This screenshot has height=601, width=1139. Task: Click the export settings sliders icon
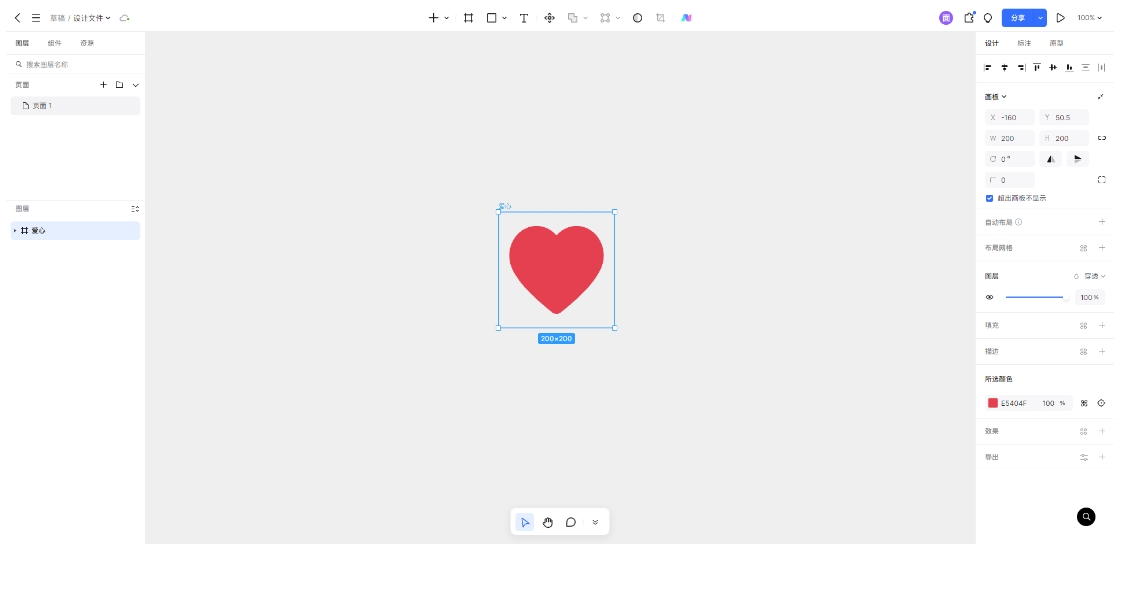(x=1084, y=457)
